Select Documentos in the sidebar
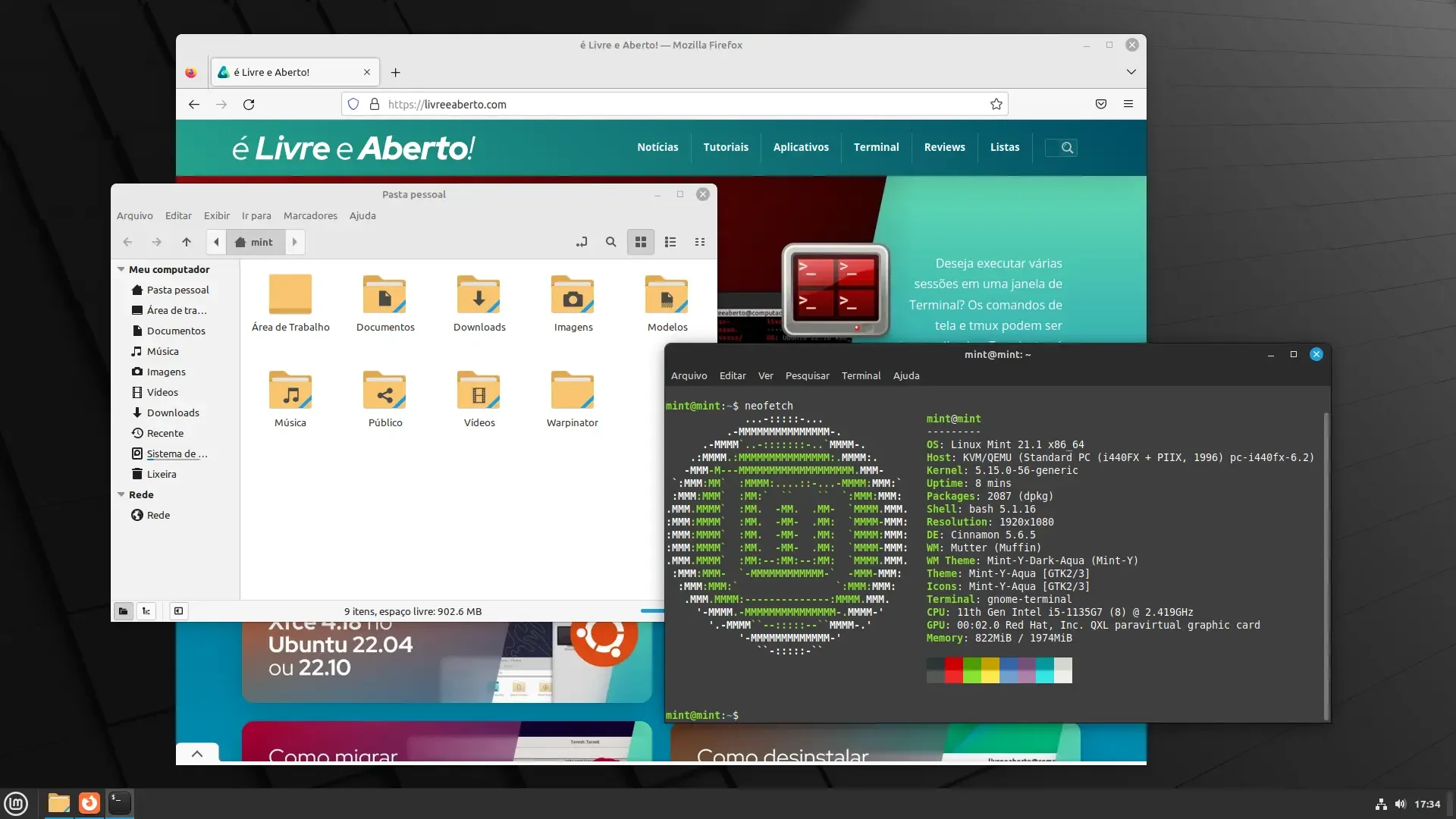 (175, 331)
